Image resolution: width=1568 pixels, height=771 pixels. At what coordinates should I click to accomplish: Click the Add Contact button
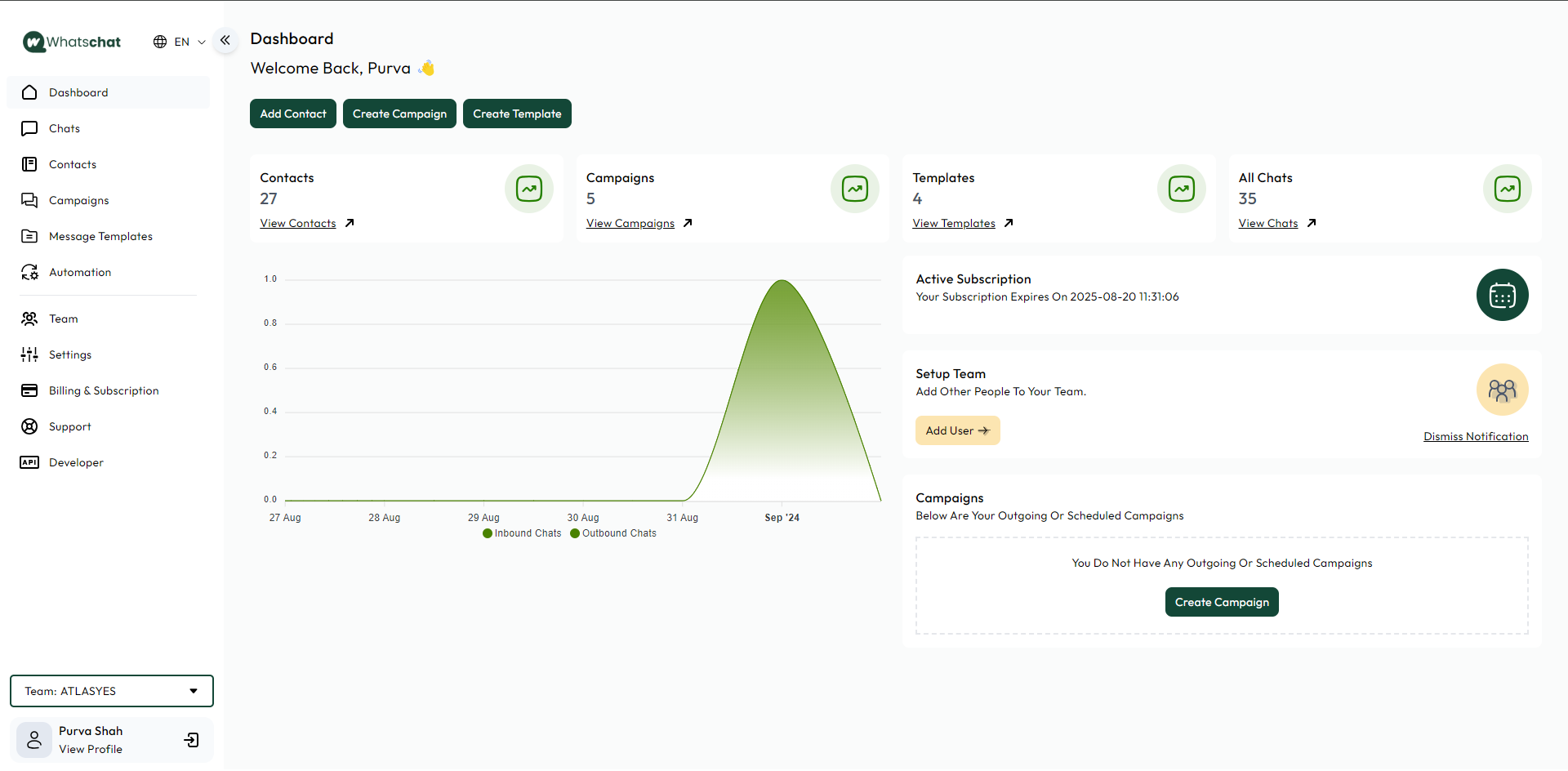click(x=293, y=114)
